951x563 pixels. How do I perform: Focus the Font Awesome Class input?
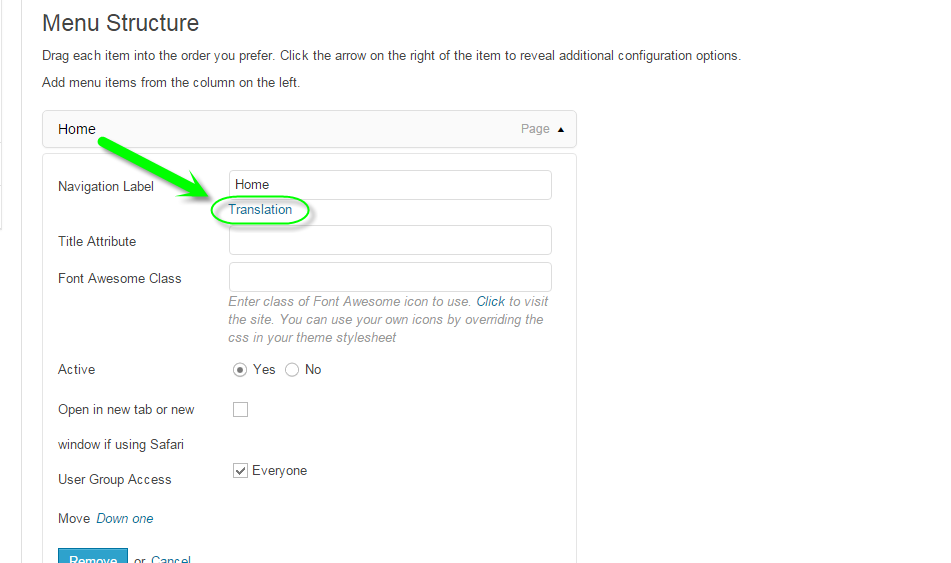[390, 277]
